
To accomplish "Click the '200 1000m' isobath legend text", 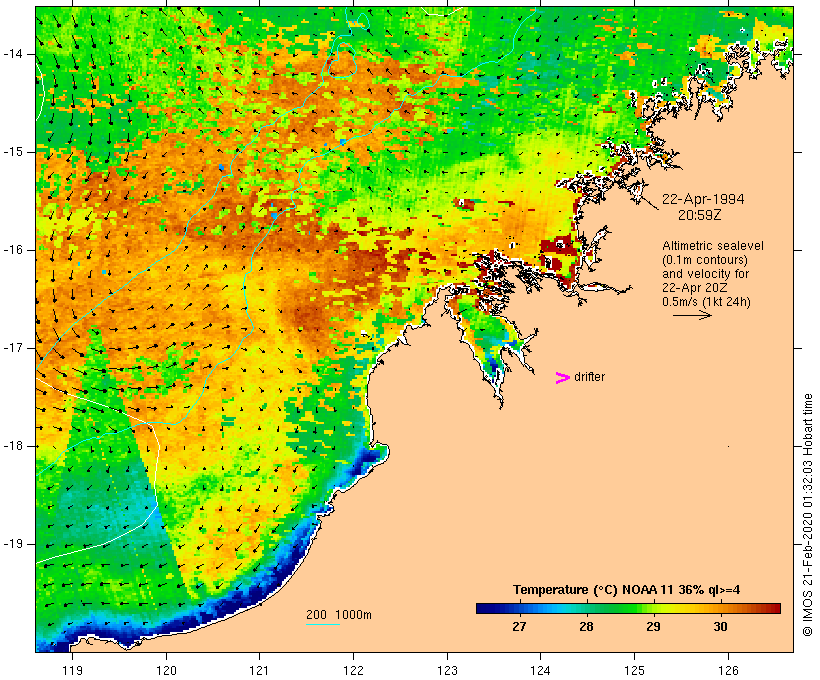I will [339, 615].
